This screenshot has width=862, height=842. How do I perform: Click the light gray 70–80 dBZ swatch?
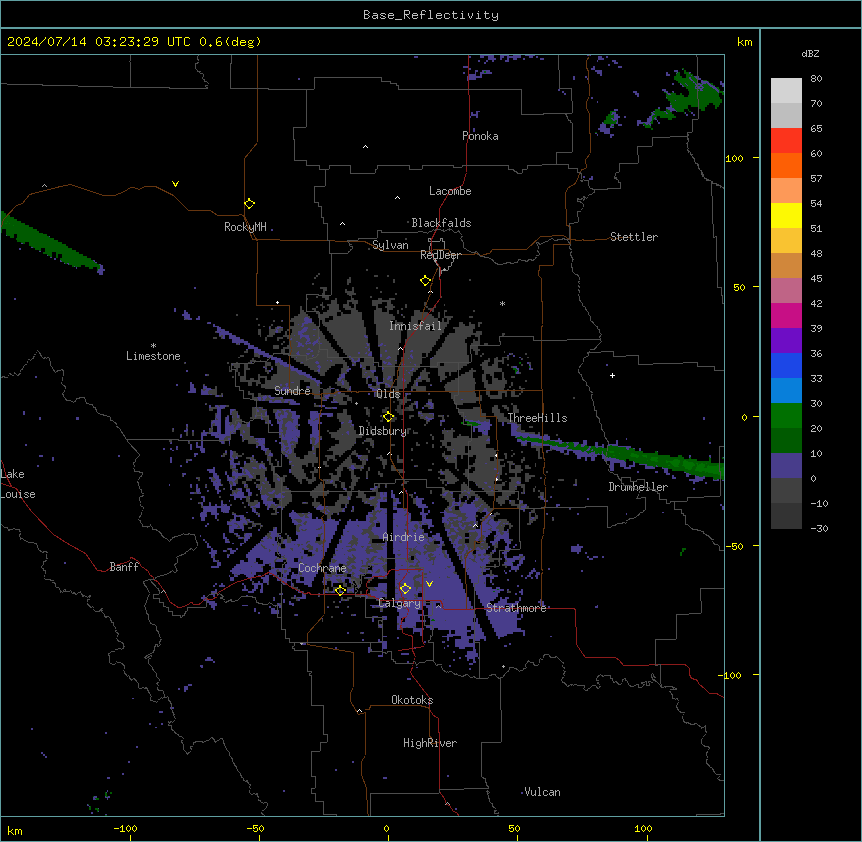(786, 91)
